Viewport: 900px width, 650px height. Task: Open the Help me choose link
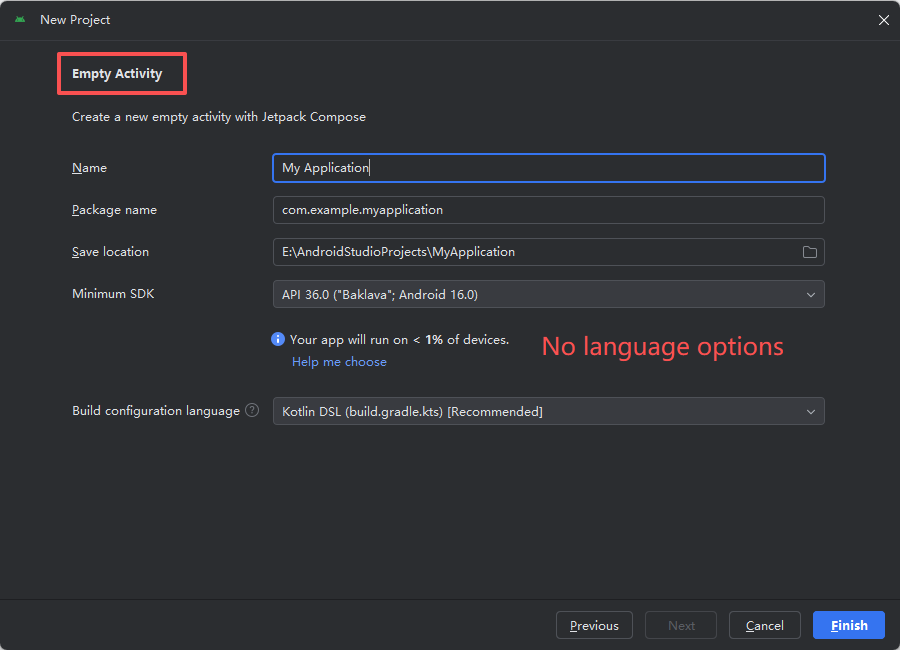339,361
